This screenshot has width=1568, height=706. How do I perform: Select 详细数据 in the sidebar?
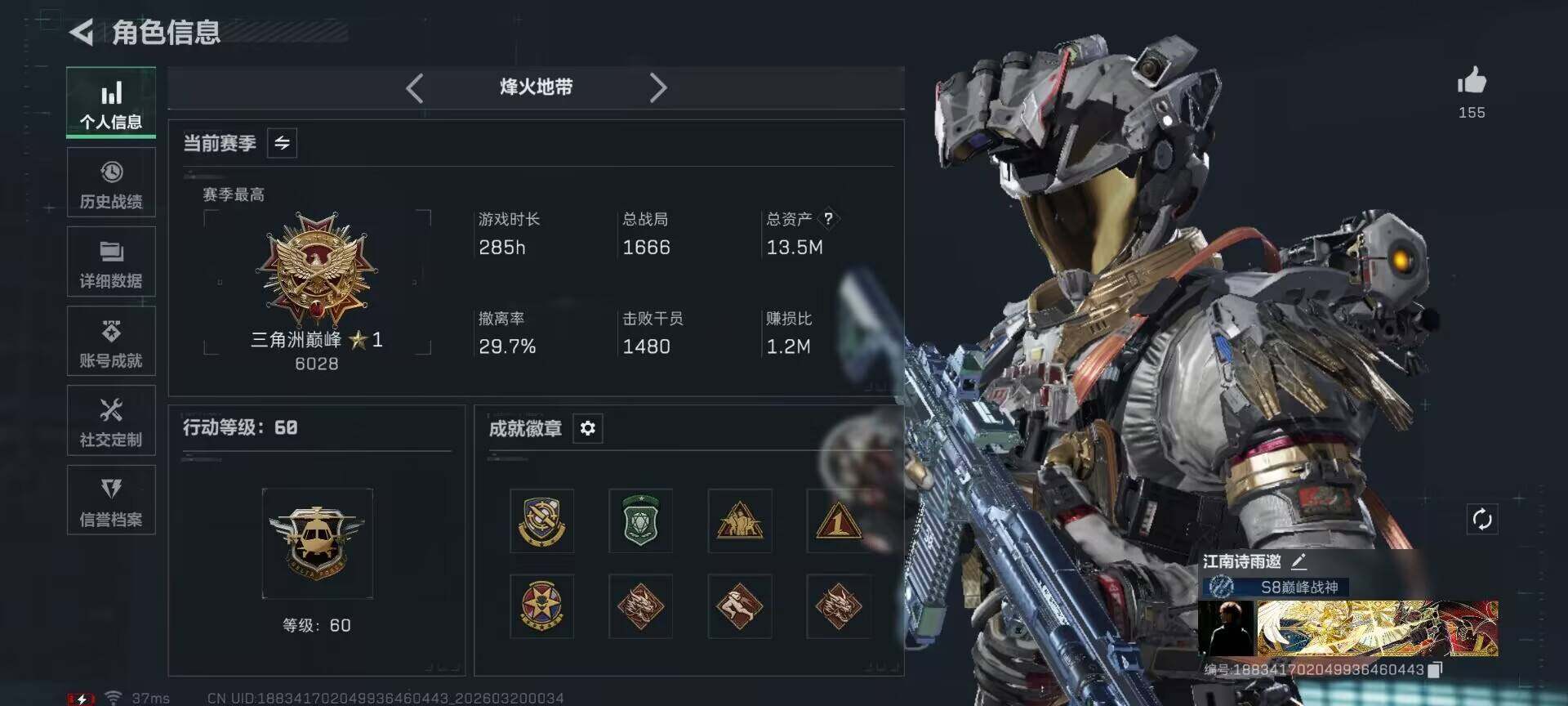[x=111, y=262]
